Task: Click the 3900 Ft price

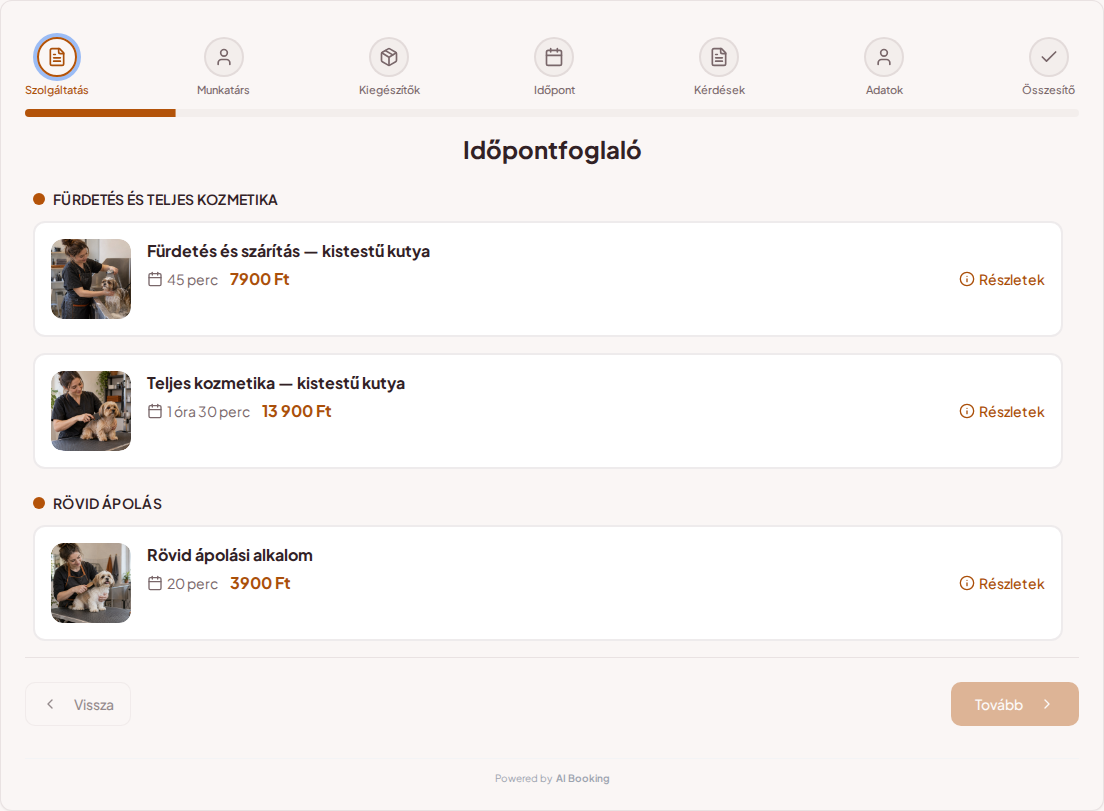Action: [x=260, y=584]
